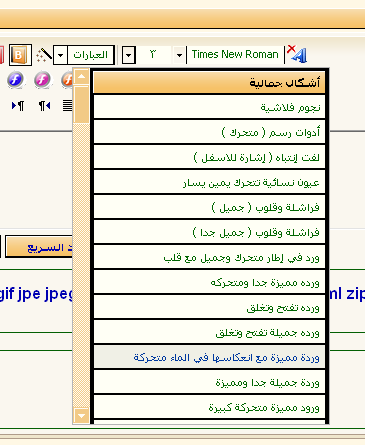
Task: Select نجوم فلاشية from the list
Action: (x=209, y=107)
